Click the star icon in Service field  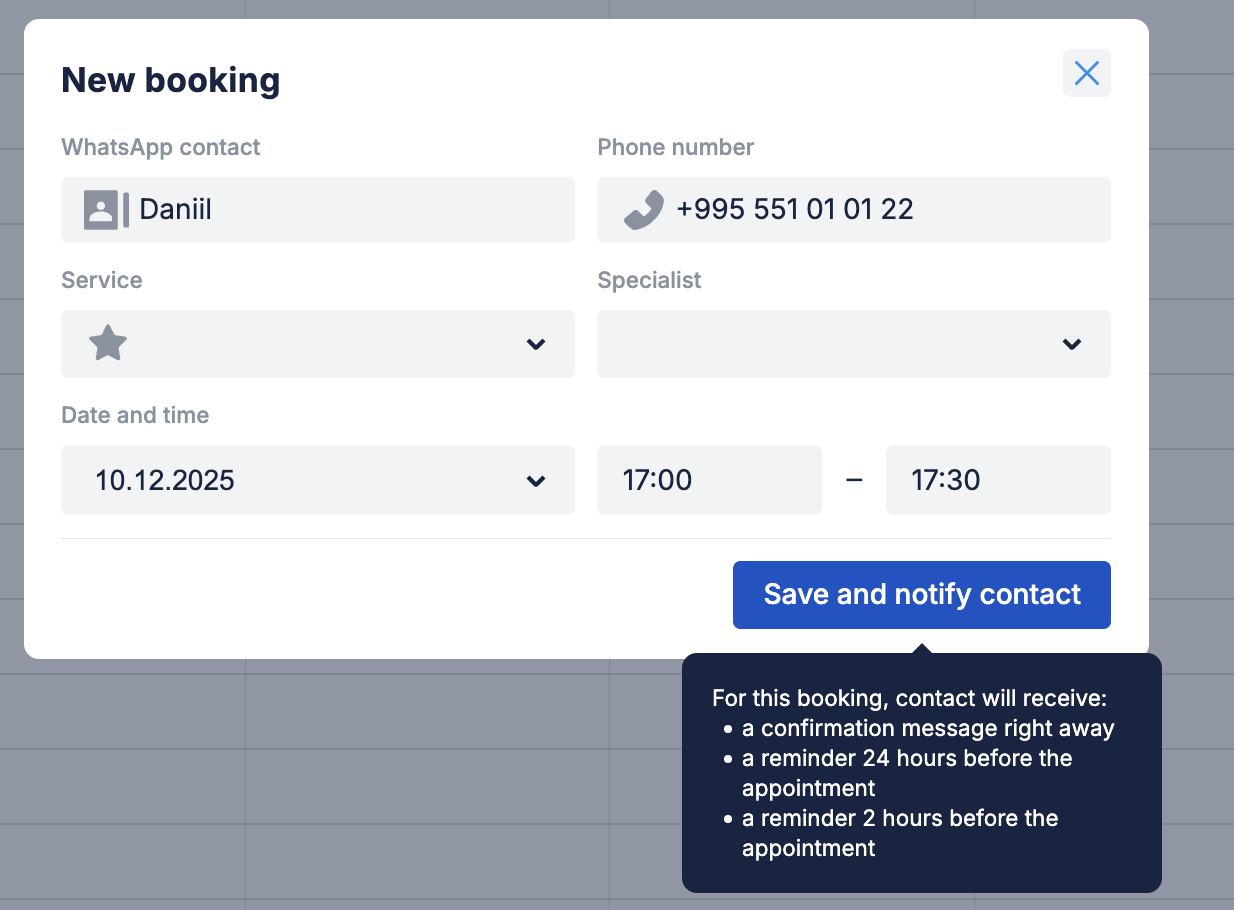pos(108,344)
